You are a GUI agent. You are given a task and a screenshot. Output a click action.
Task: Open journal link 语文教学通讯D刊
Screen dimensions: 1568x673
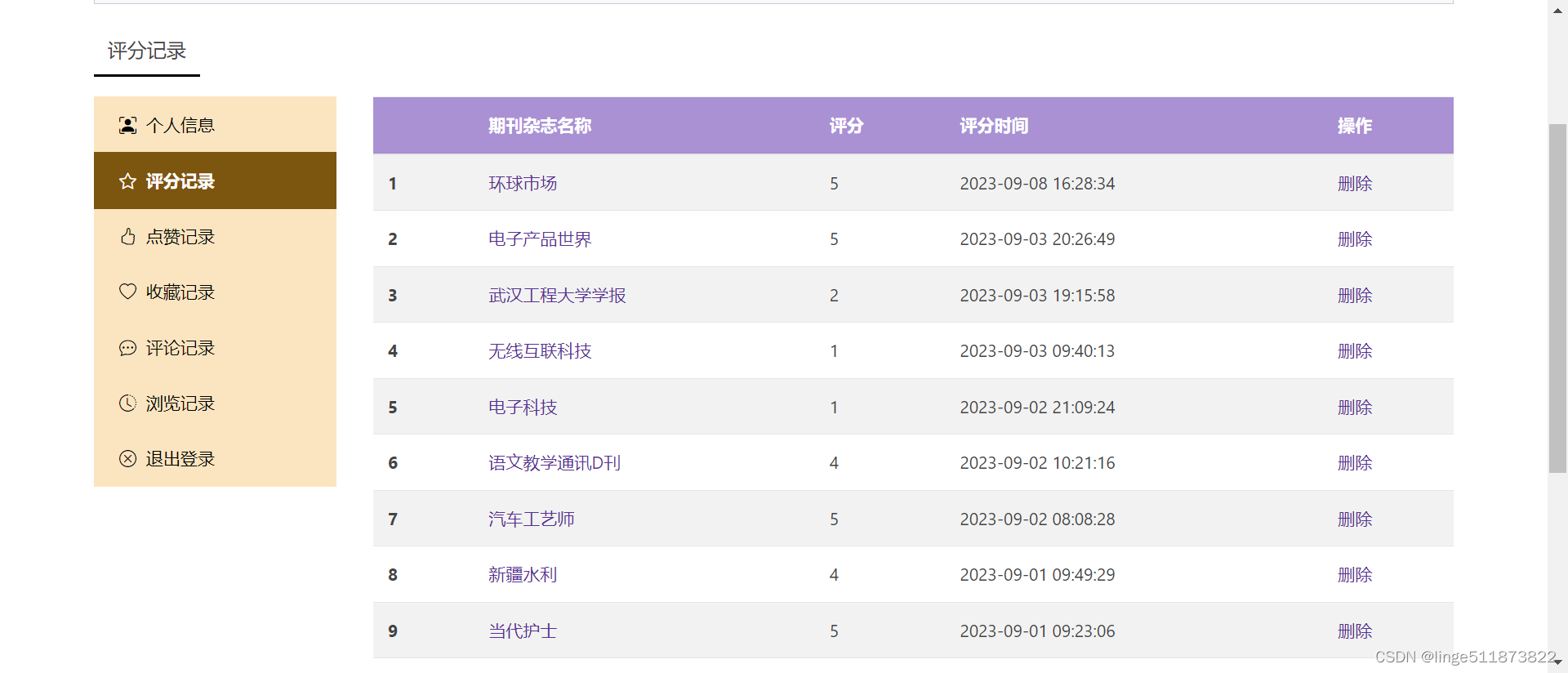click(555, 463)
